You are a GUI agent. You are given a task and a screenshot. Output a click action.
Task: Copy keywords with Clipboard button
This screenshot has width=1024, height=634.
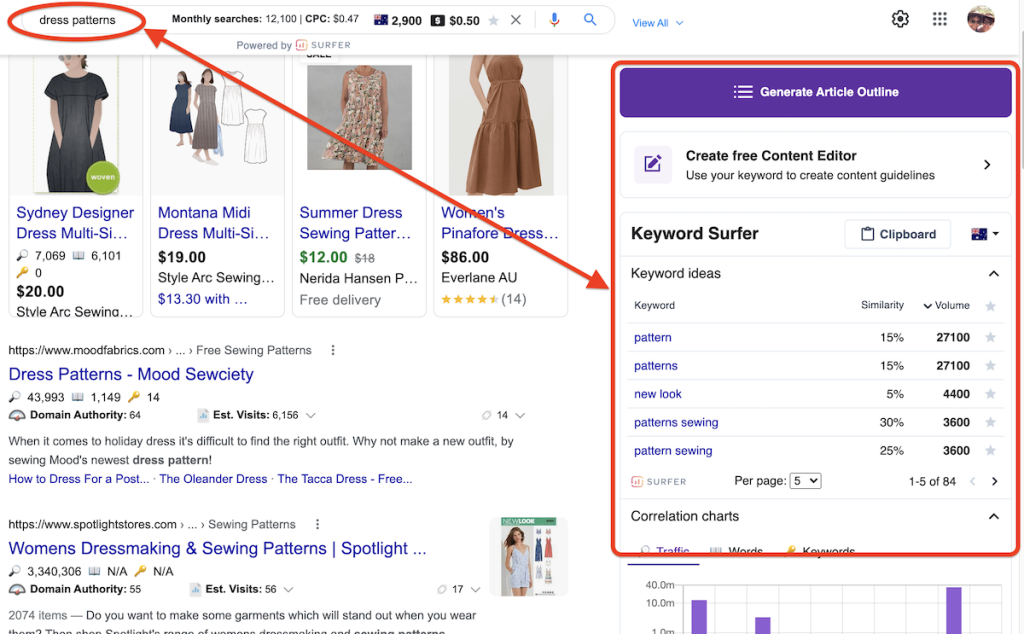click(x=897, y=234)
